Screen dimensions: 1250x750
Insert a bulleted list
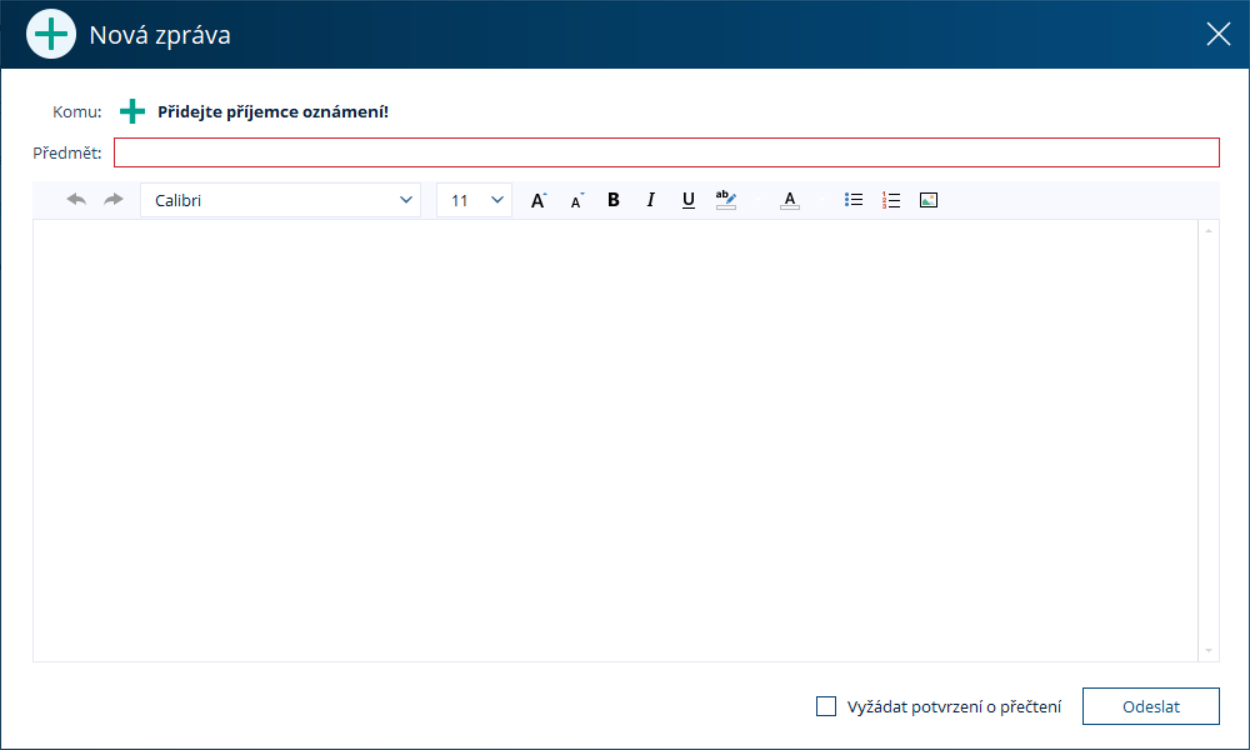[853, 200]
